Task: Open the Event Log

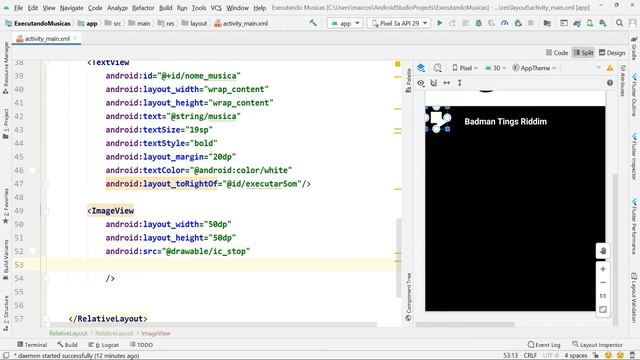Action: (544, 344)
